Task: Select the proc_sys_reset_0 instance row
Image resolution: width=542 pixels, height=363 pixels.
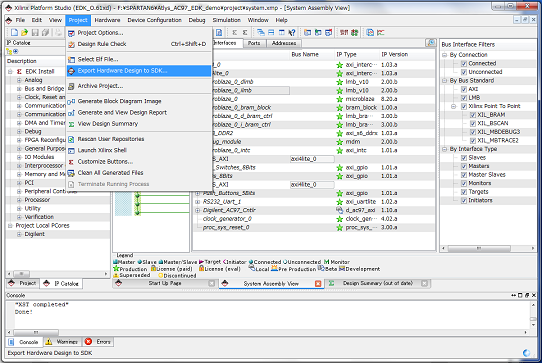Action: tap(314, 227)
